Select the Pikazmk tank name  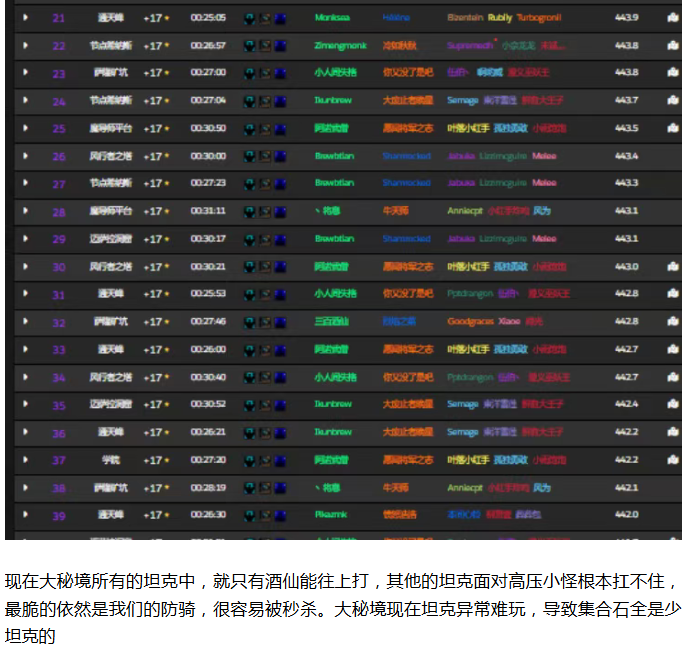point(331,514)
